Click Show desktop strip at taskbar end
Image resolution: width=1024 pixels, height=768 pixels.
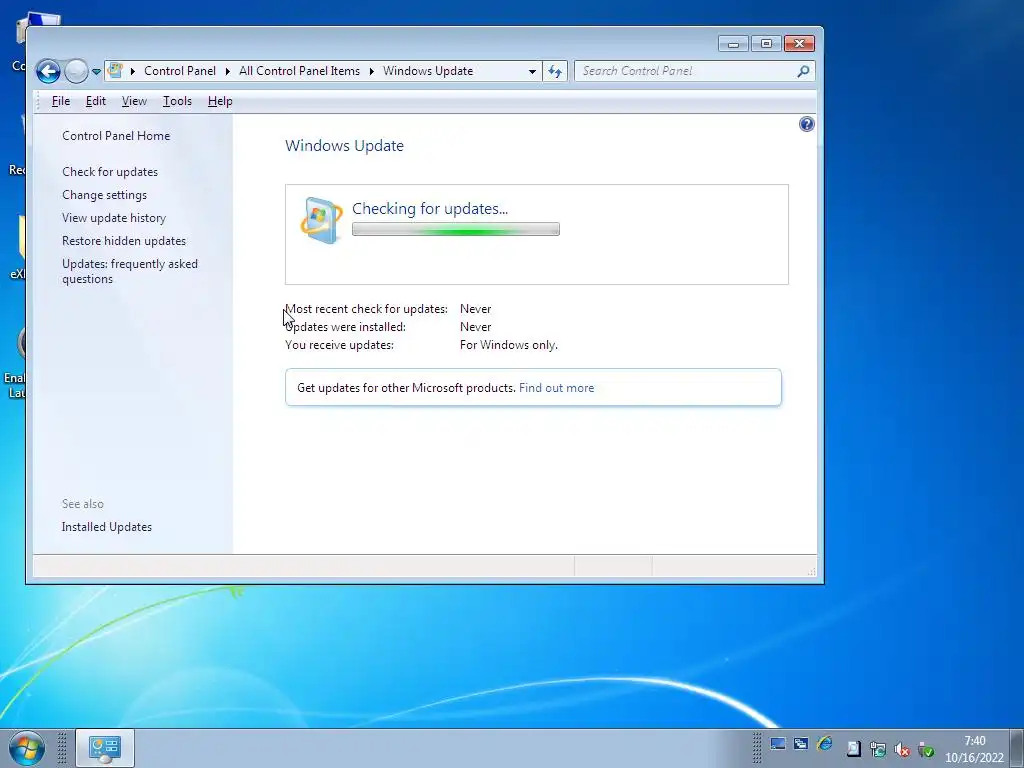click(x=1017, y=748)
